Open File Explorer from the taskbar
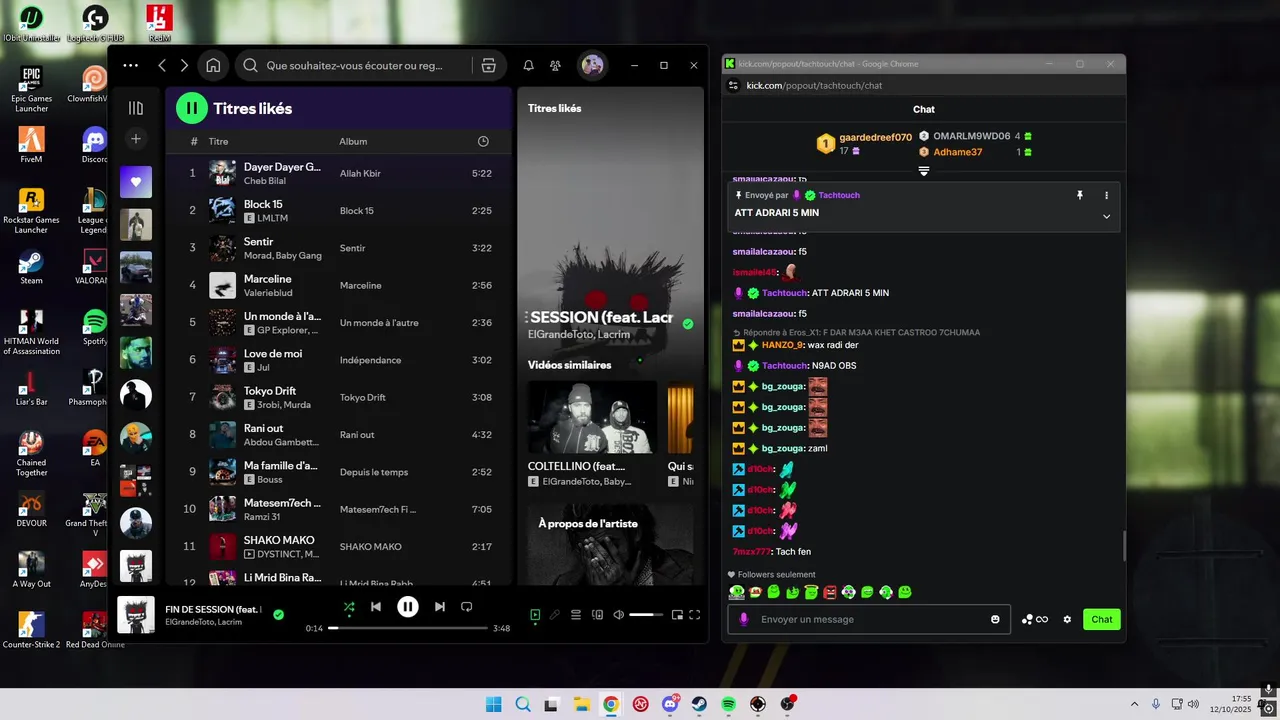The width and height of the screenshot is (1280, 720). (x=581, y=704)
